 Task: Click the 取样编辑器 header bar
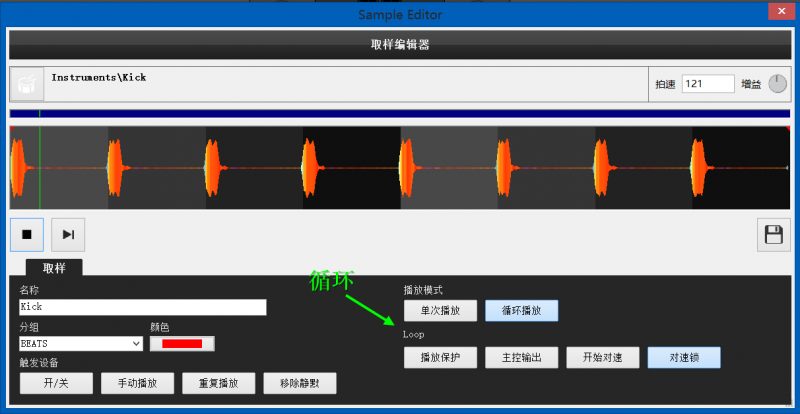click(x=400, y=44)
